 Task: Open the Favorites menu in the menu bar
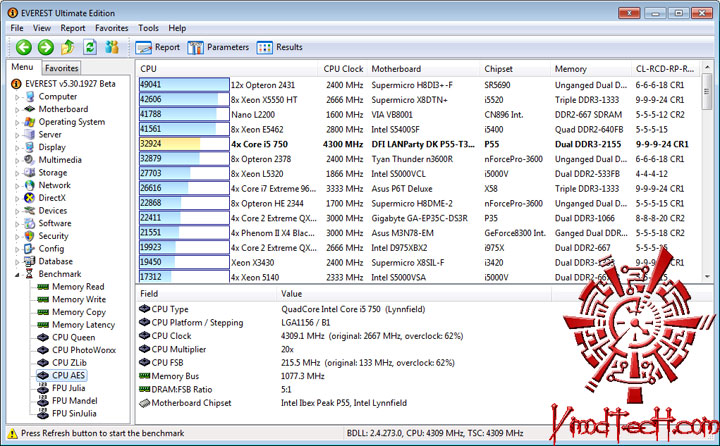[x=112, y=28]
